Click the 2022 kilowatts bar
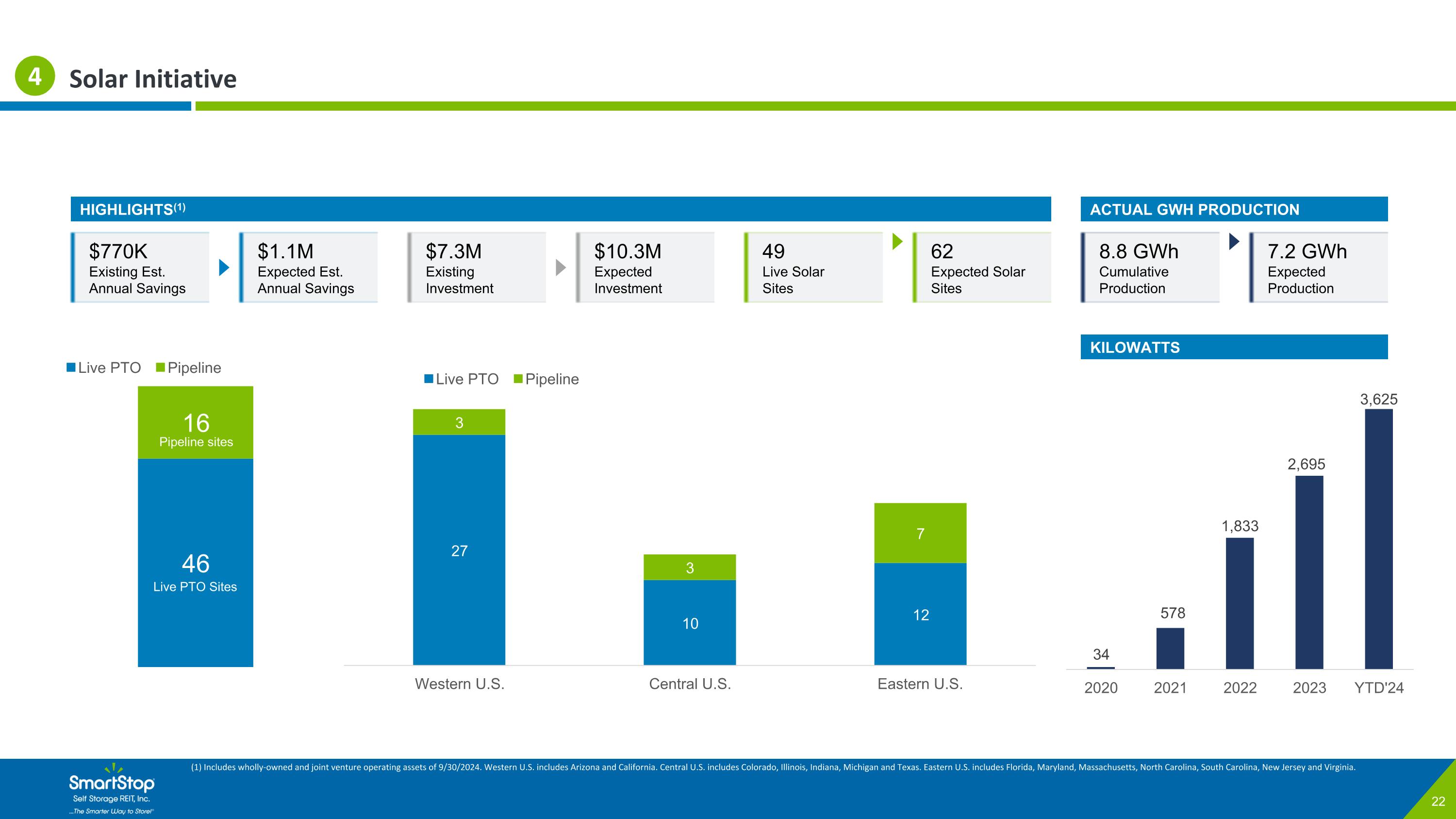1456x819 pixels. 1240,603
